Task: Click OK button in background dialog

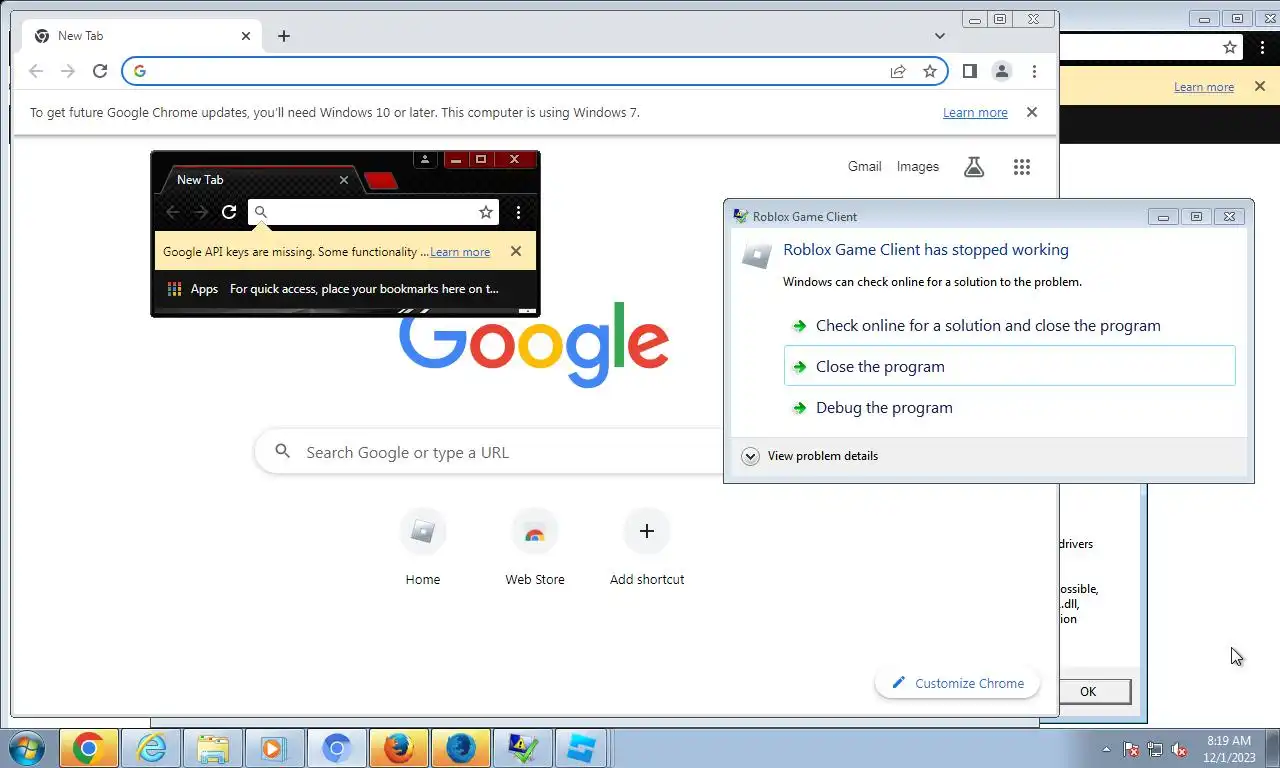Action: pyautogui.click(x=1088, y=691)
